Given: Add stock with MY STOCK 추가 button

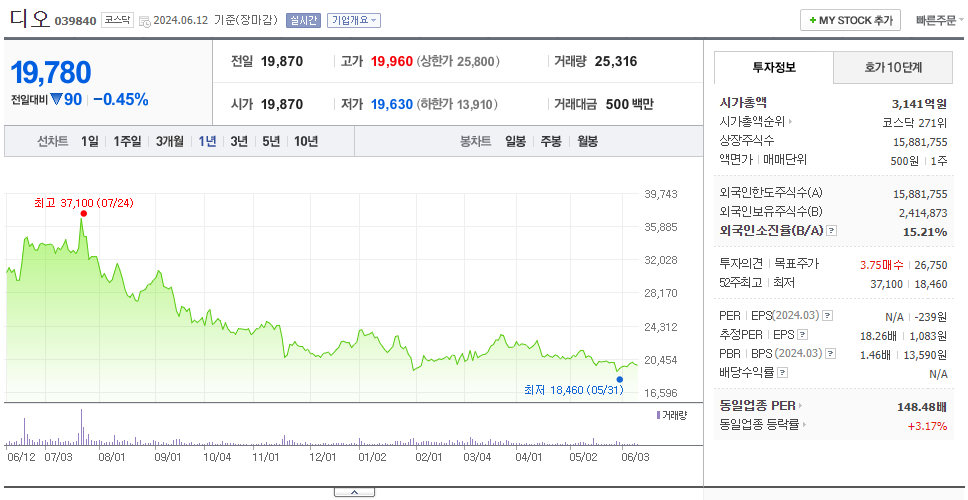Looking at the screenshot, I should (850, 20).
